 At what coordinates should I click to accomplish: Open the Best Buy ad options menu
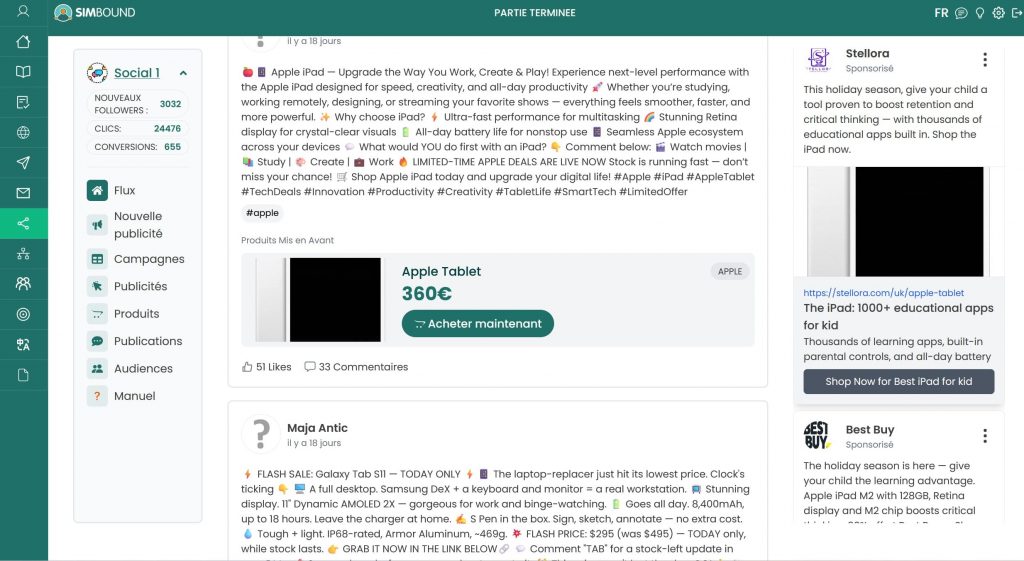[985, 436]
